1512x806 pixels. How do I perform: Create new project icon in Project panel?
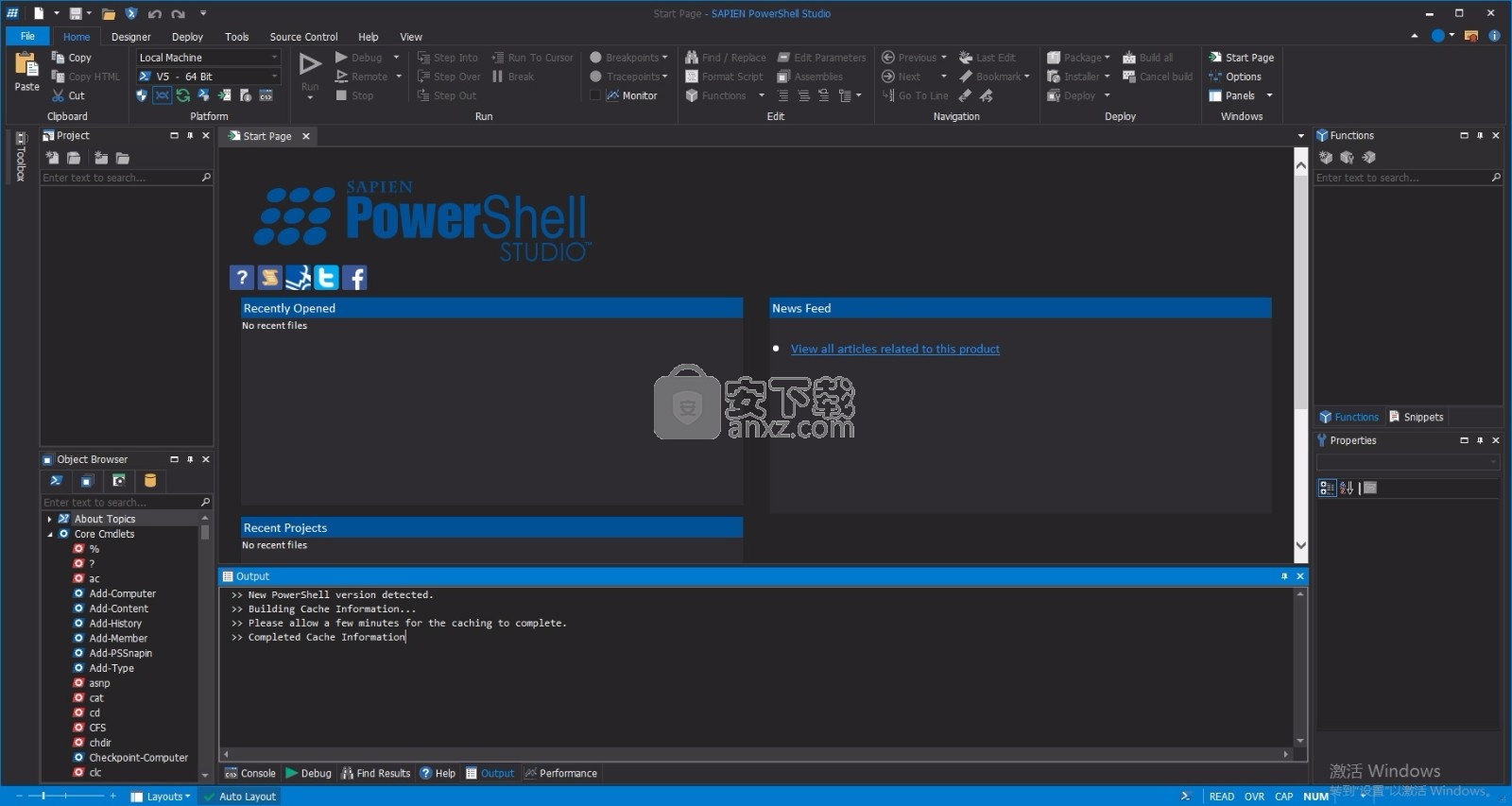tap(53, 158)
